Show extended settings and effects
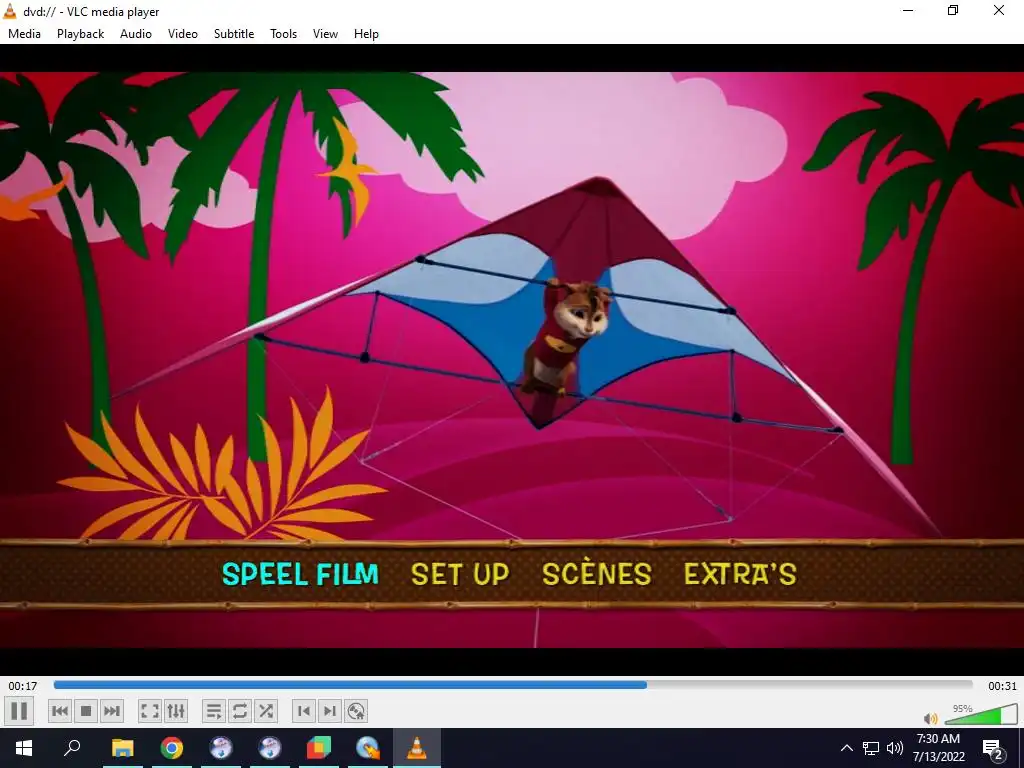1024x768 pixels. [176, 711]
